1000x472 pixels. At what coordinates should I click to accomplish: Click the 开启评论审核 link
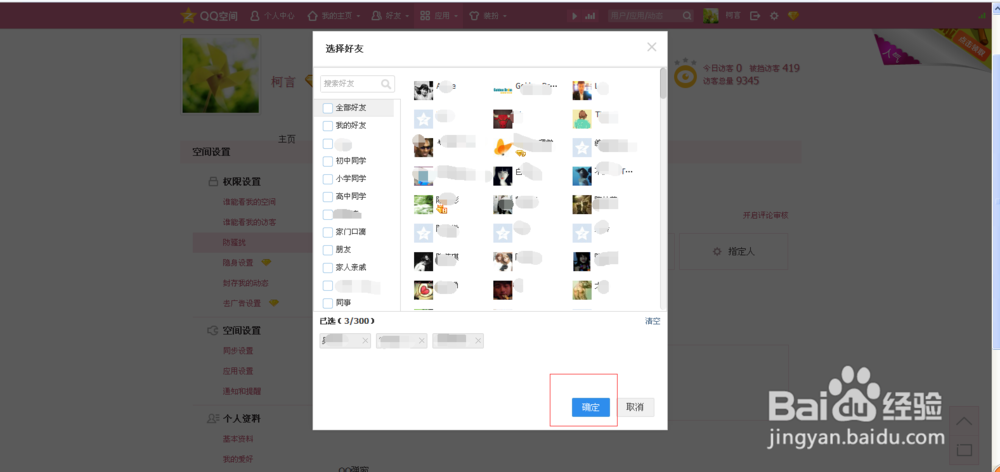pyautogui.click(x=765, y=216)
